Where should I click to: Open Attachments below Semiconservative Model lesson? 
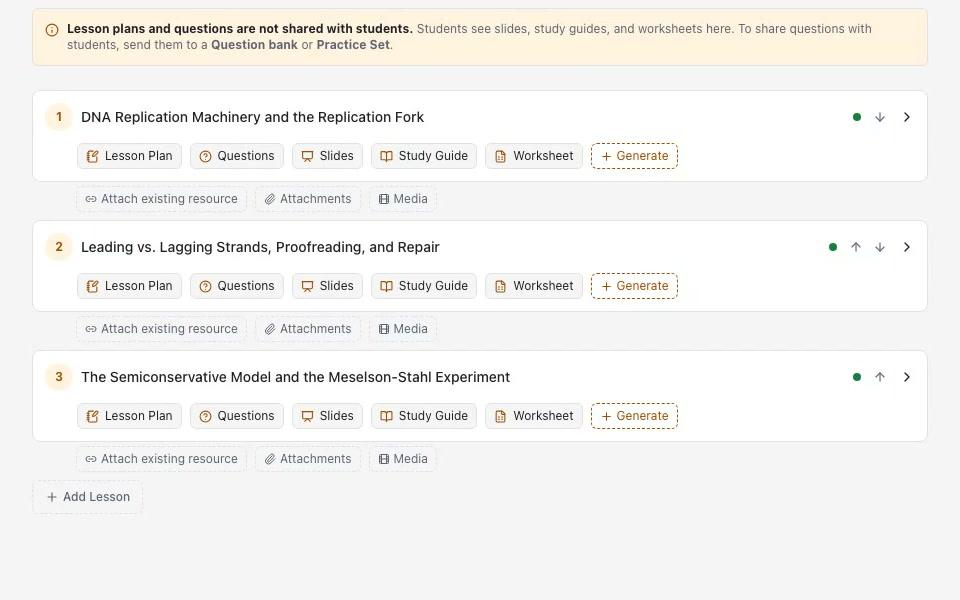point(308,459)
